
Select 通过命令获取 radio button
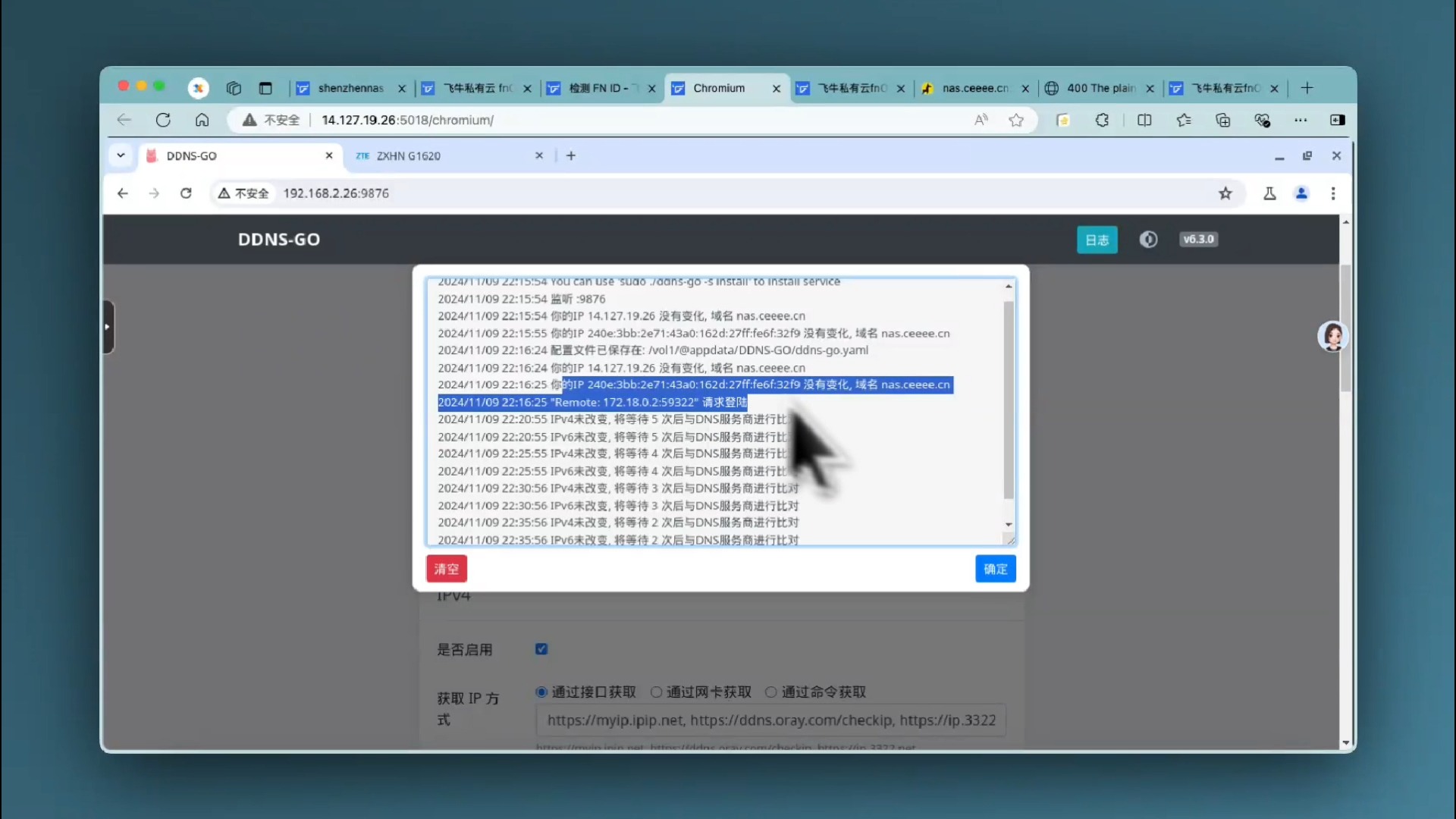point(772,692)
